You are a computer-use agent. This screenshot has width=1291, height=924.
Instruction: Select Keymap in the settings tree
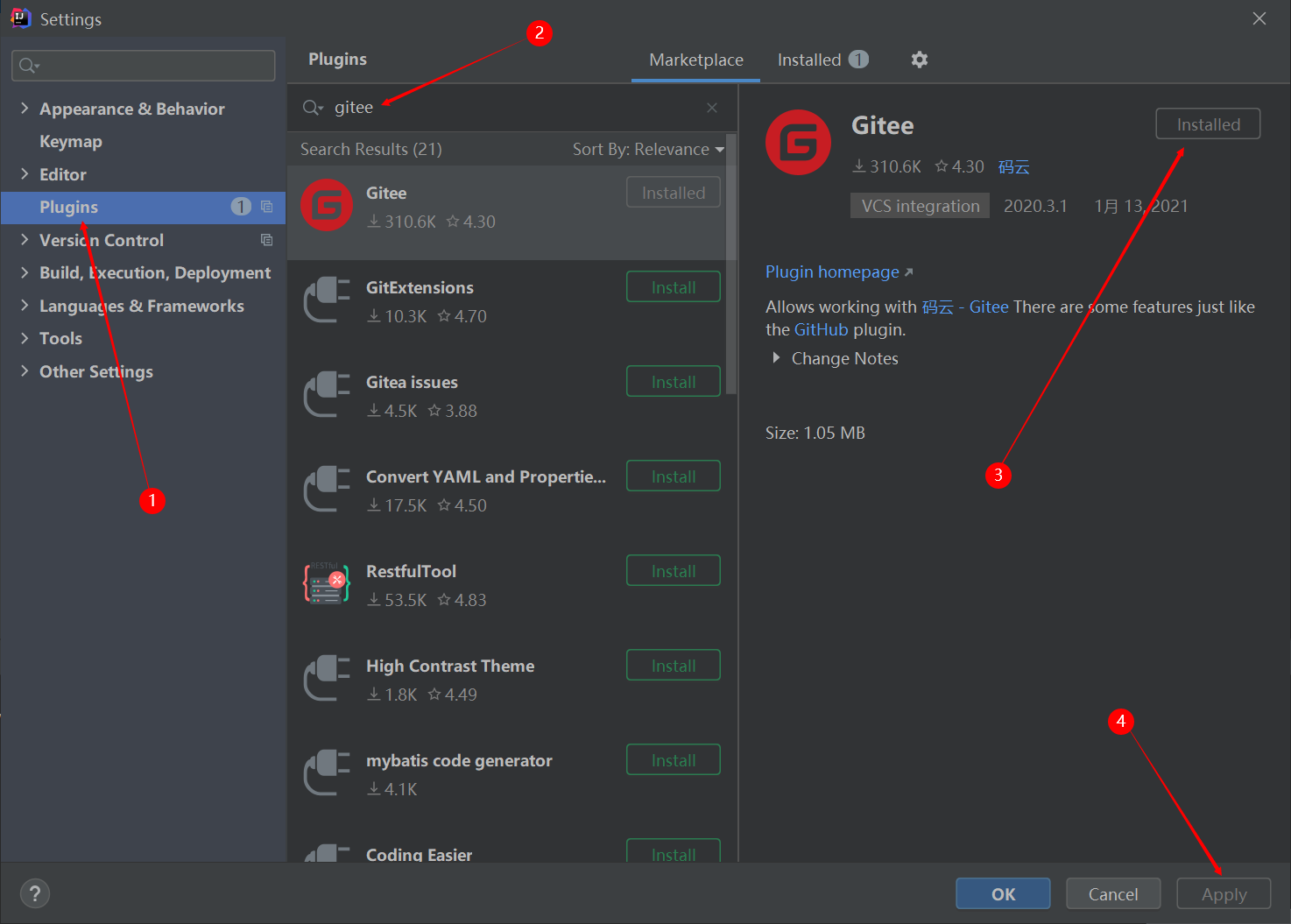(71, 141)
